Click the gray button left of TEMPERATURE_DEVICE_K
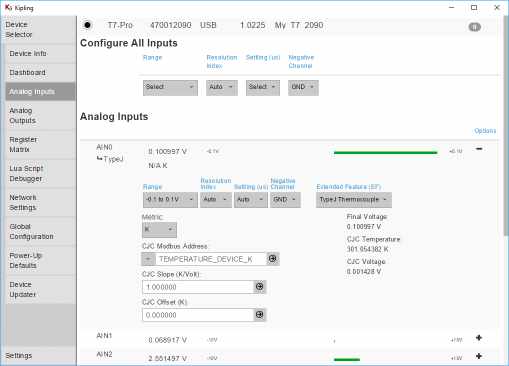 [x=149, y=259]
